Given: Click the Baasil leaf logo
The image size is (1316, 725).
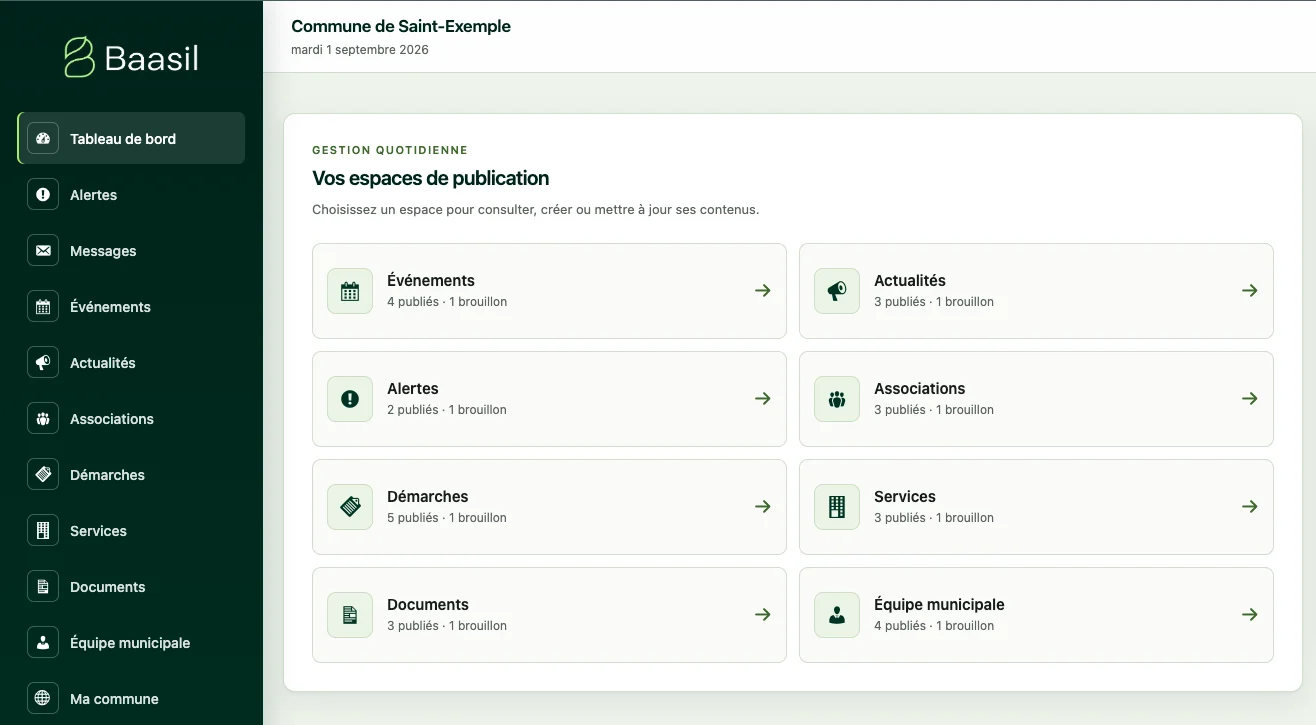Looking at the screenshot, I should click(79, 57).
